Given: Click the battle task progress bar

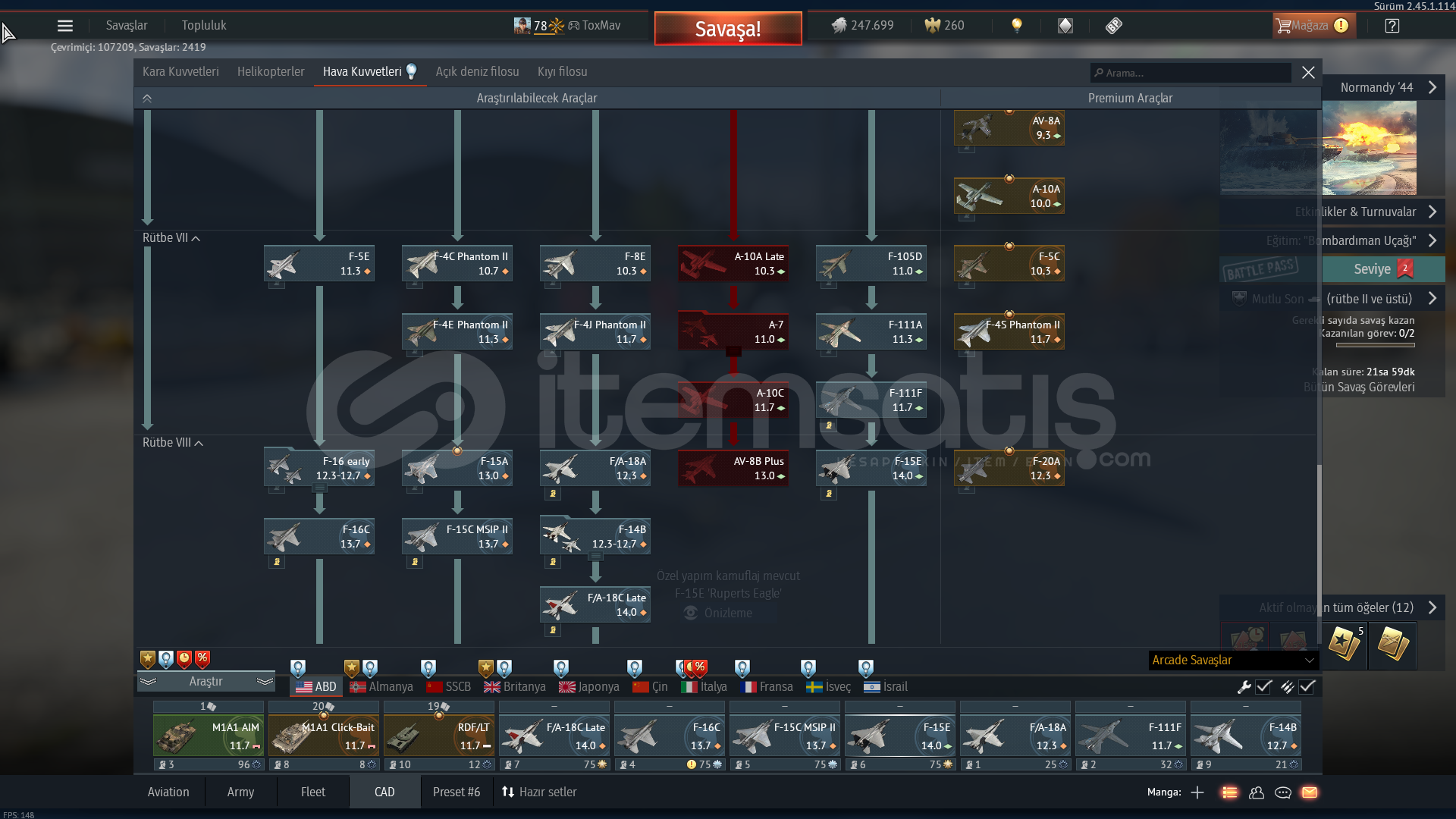Looking at the screenshot, I should [1375, 346].
